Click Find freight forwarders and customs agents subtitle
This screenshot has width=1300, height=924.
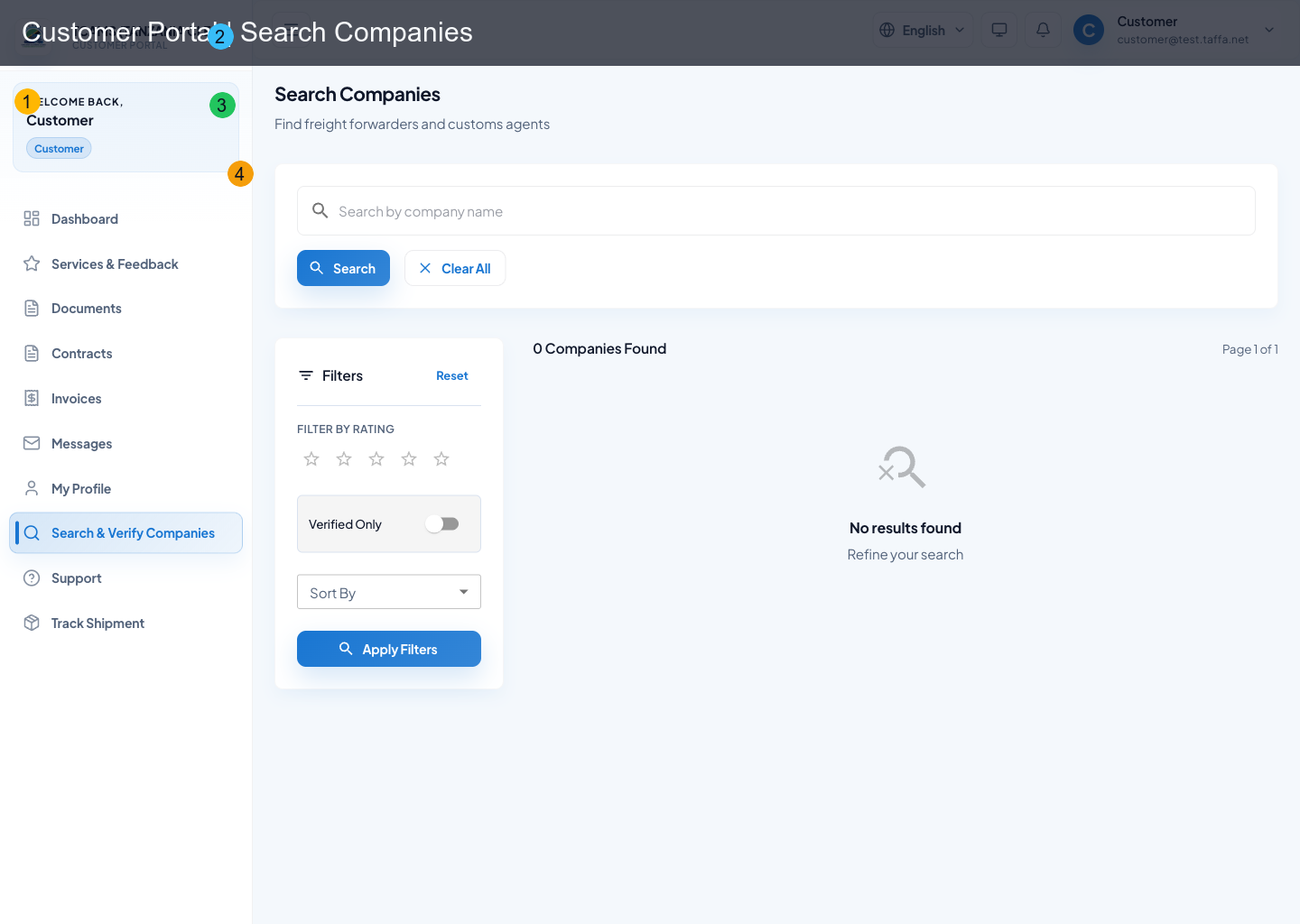click(412, 124)
